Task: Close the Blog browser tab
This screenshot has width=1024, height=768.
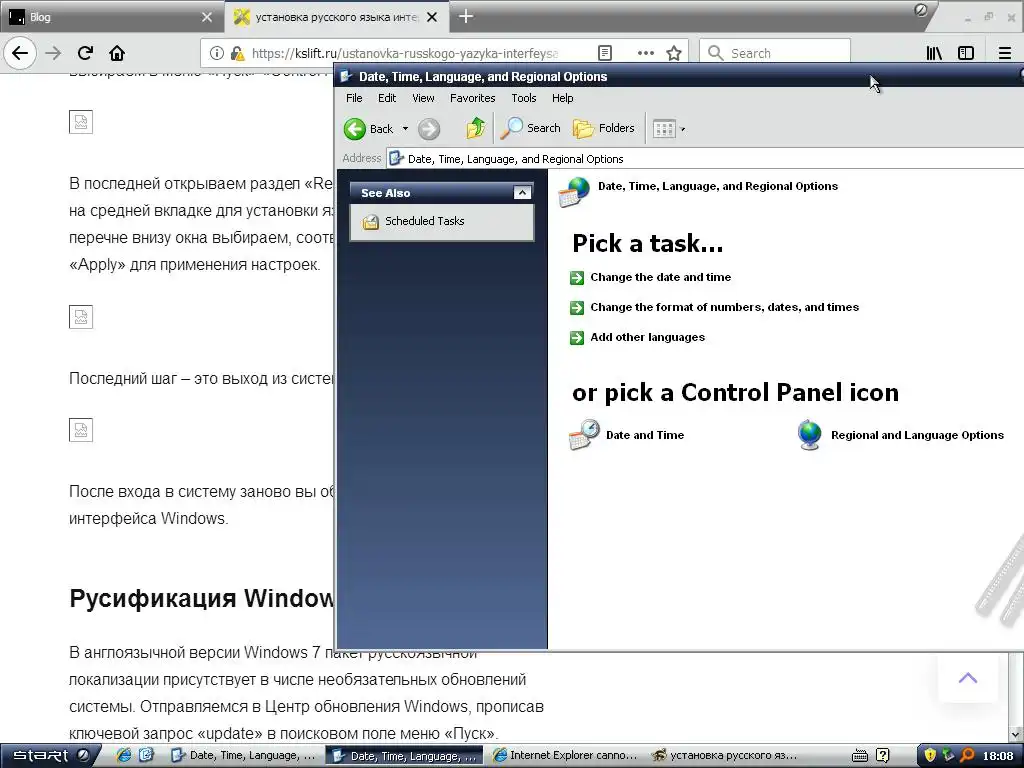Action: pyautogui.click(x=206, y=17)
